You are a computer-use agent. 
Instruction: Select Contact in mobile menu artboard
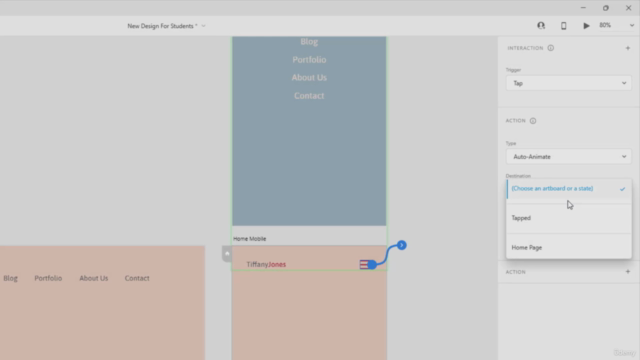pos(309,96)
